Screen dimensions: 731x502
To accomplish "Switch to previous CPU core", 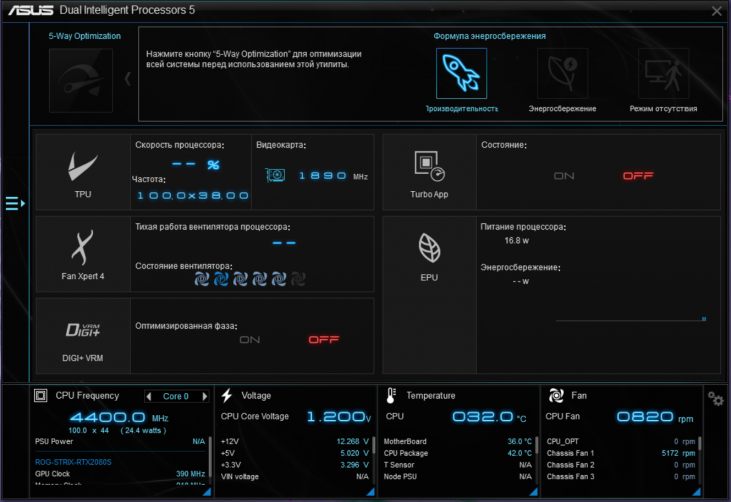I will coord(149,396).
